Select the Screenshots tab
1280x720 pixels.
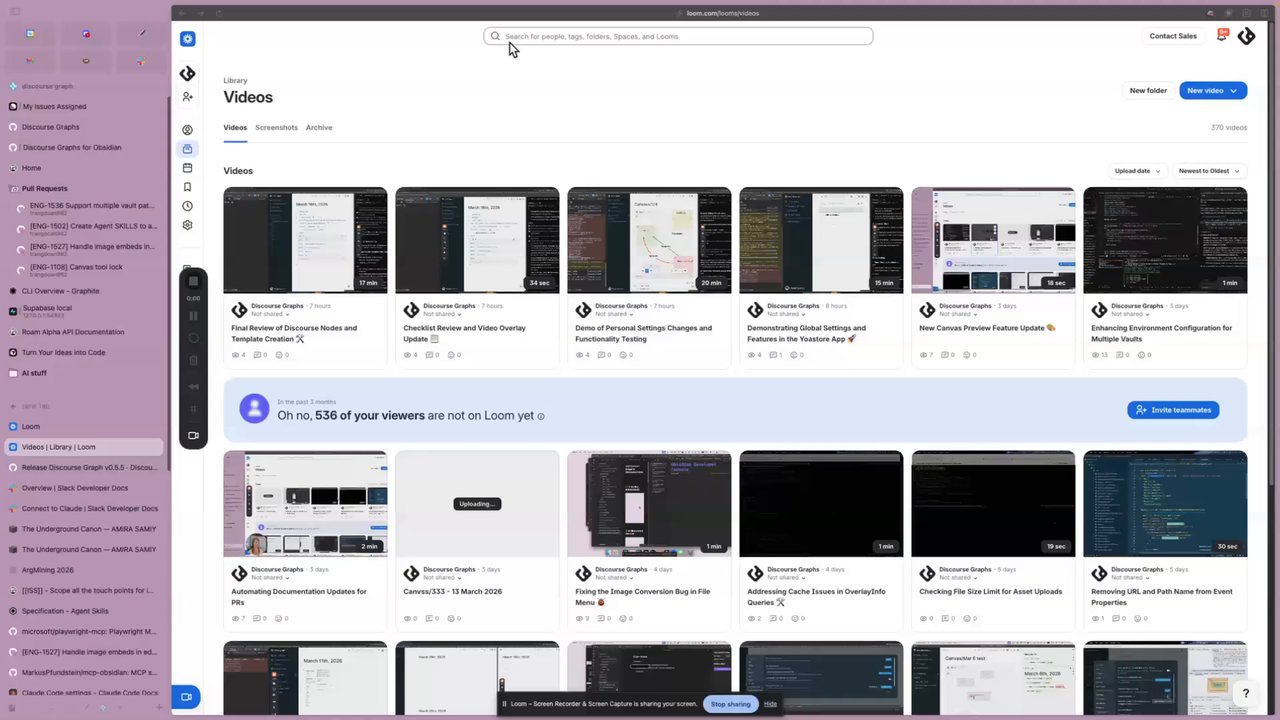[276, 128]
